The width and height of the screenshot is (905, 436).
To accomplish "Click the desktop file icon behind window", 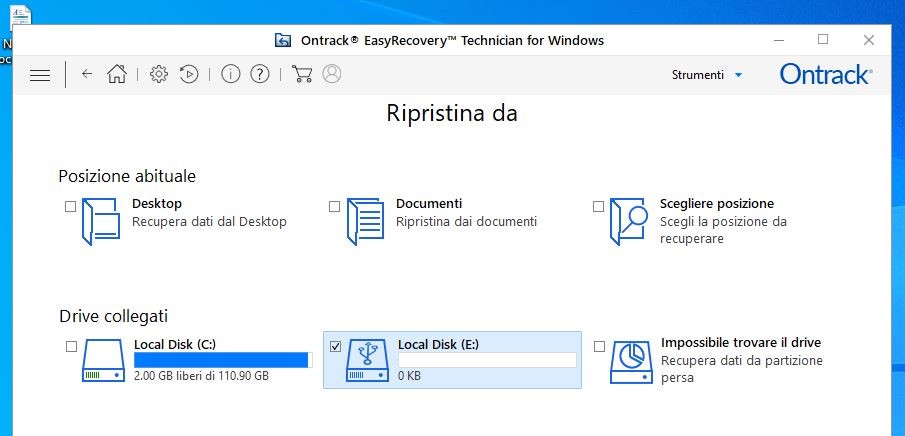I will [x=20, y=16].
